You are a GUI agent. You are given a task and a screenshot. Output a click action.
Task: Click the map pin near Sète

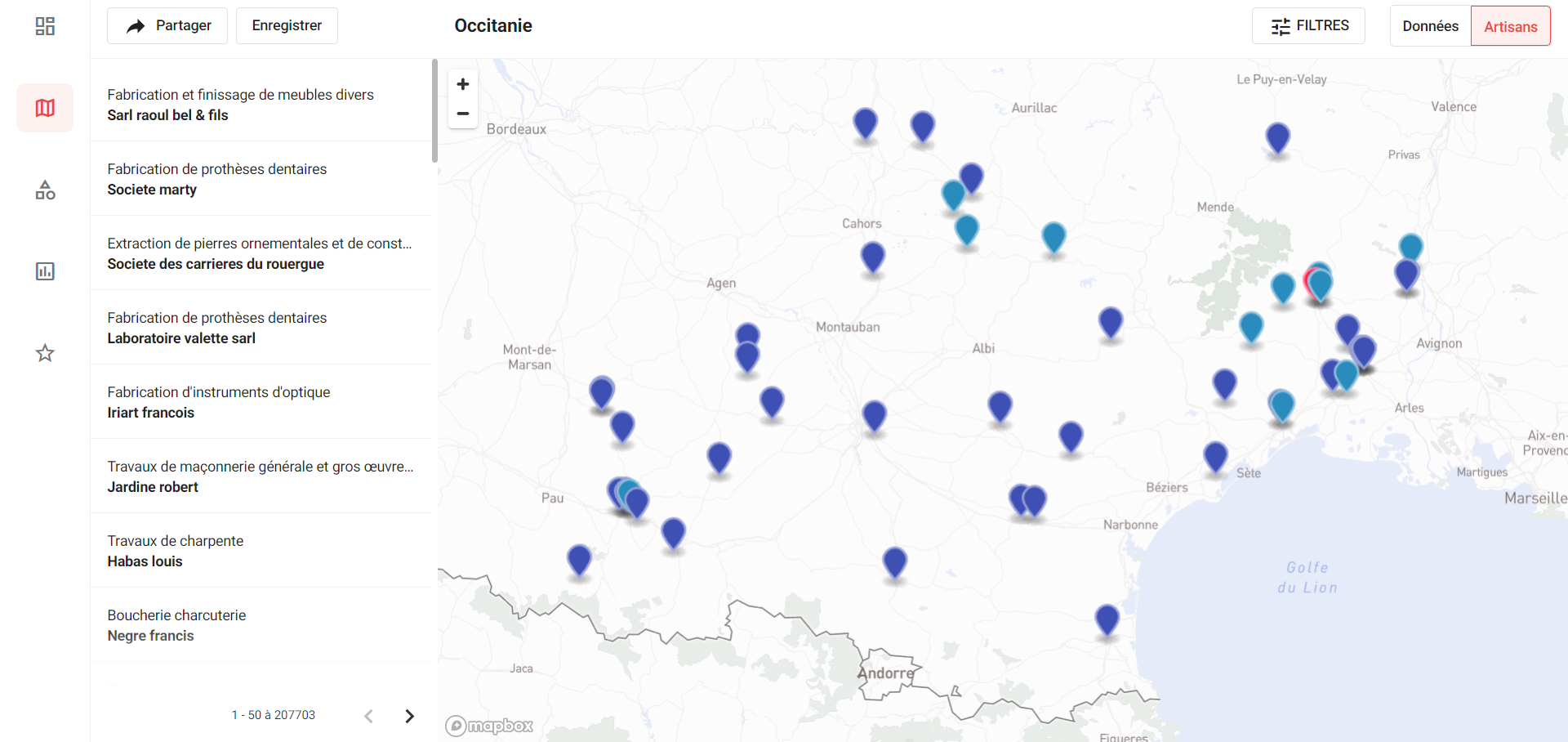[1215, 457]
